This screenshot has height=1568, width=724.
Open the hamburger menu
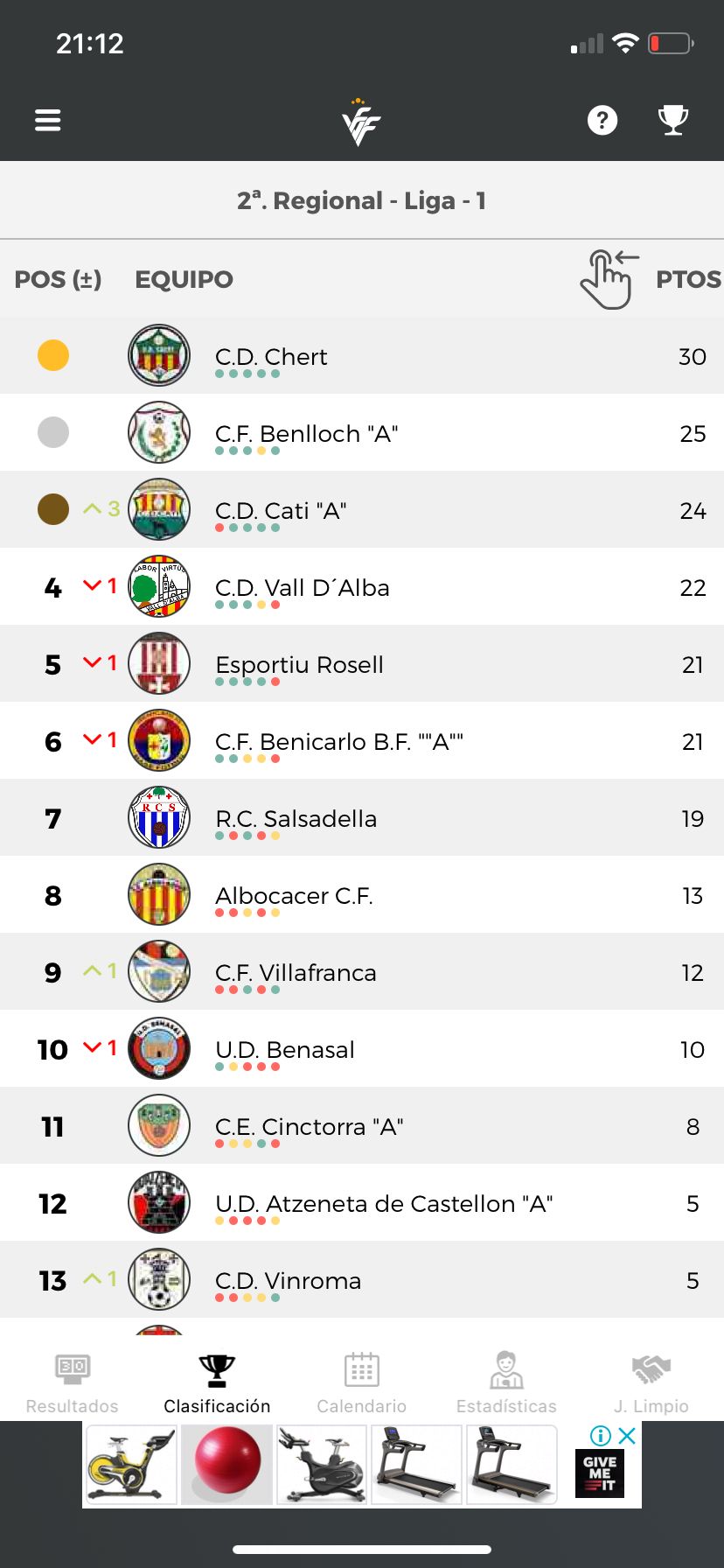click(x=48, y=120)
